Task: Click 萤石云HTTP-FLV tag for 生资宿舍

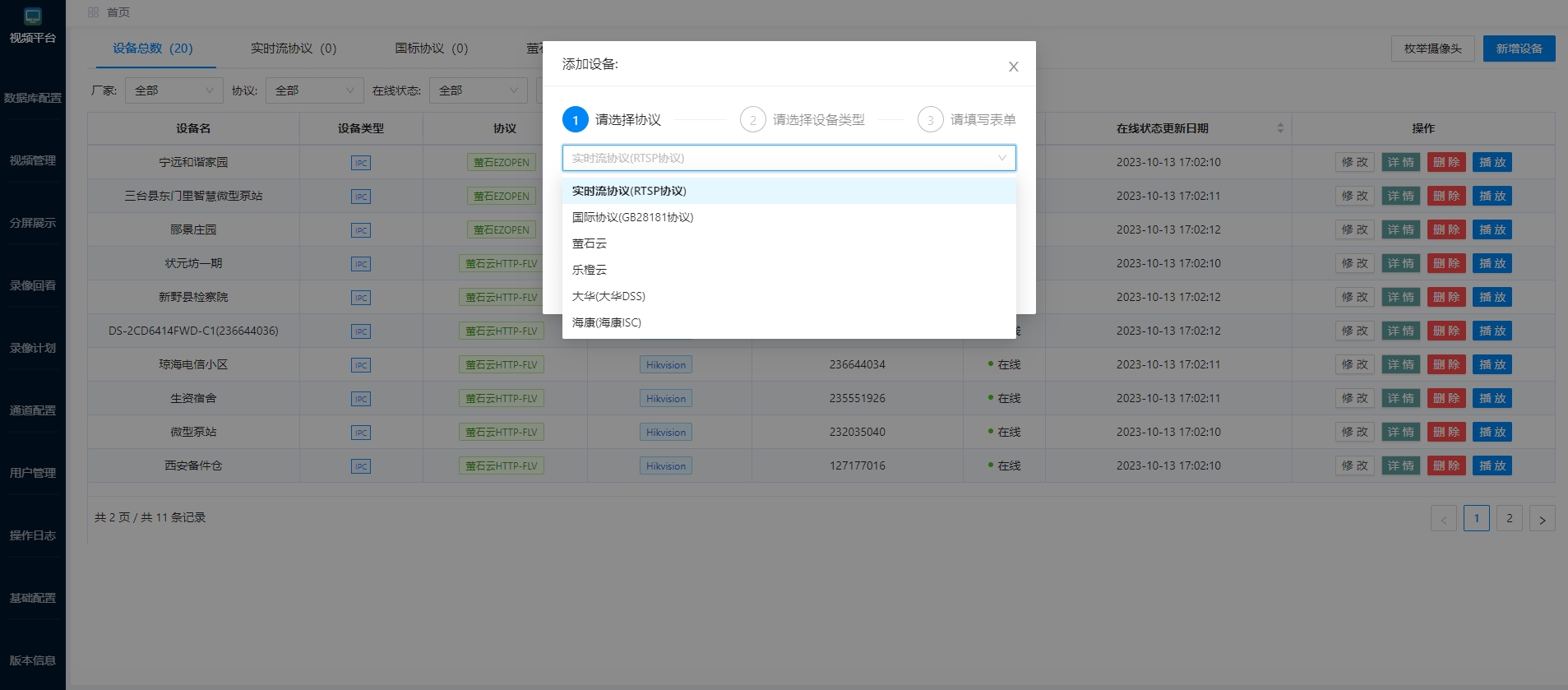Action: [x=502, y=399]
